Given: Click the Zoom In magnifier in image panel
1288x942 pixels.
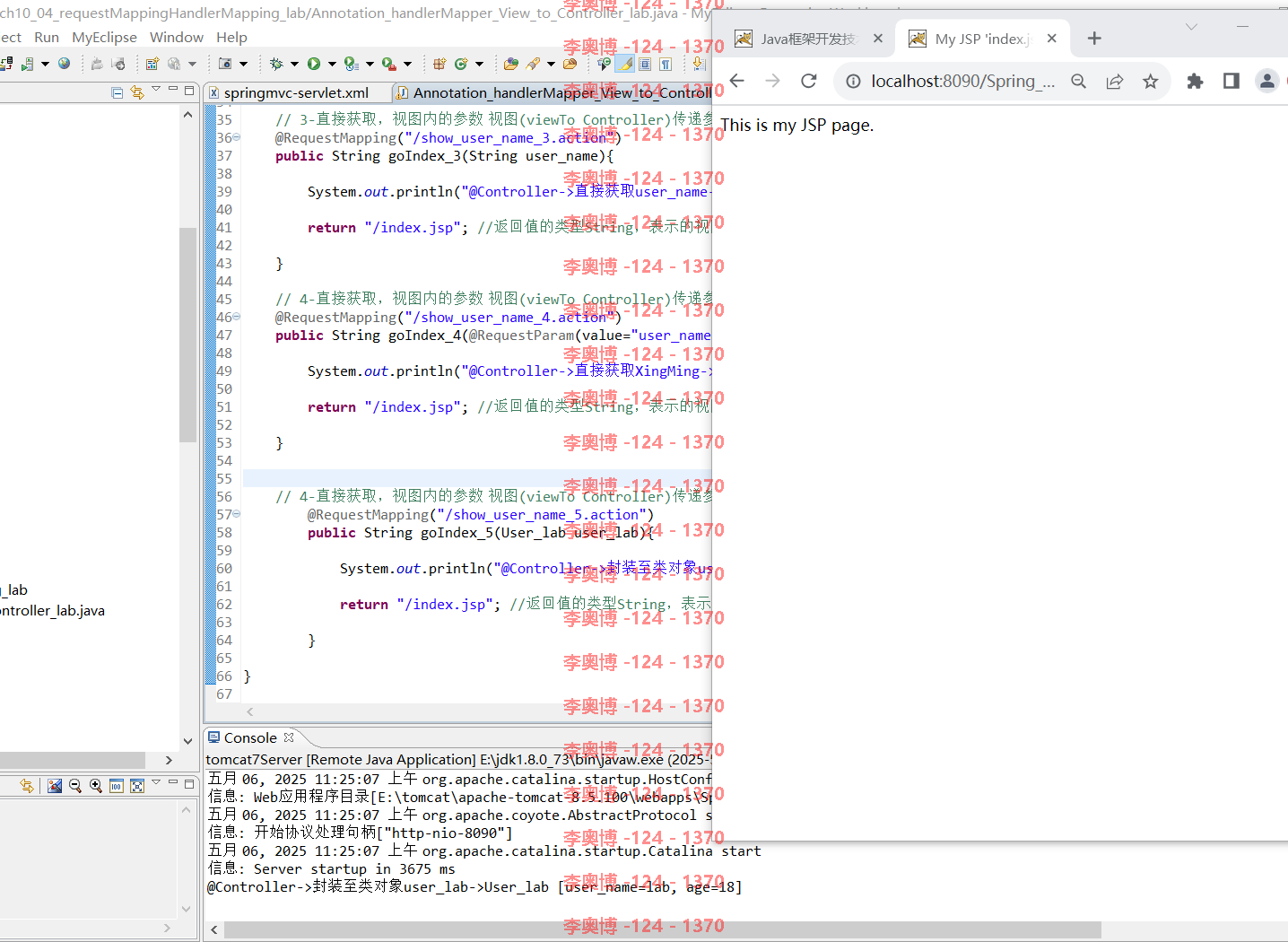Looking at the screenshot, I should click(96, 786).
